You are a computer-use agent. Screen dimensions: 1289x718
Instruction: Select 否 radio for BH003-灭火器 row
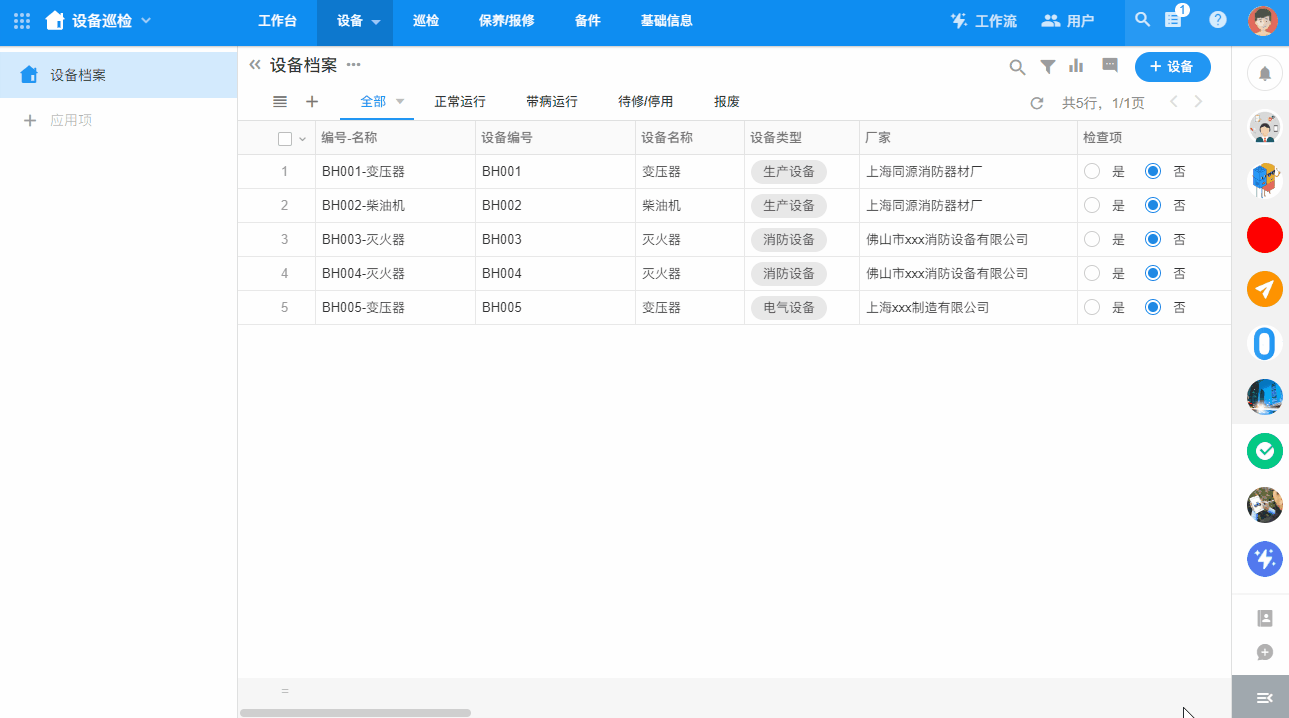pos(1153,239)
